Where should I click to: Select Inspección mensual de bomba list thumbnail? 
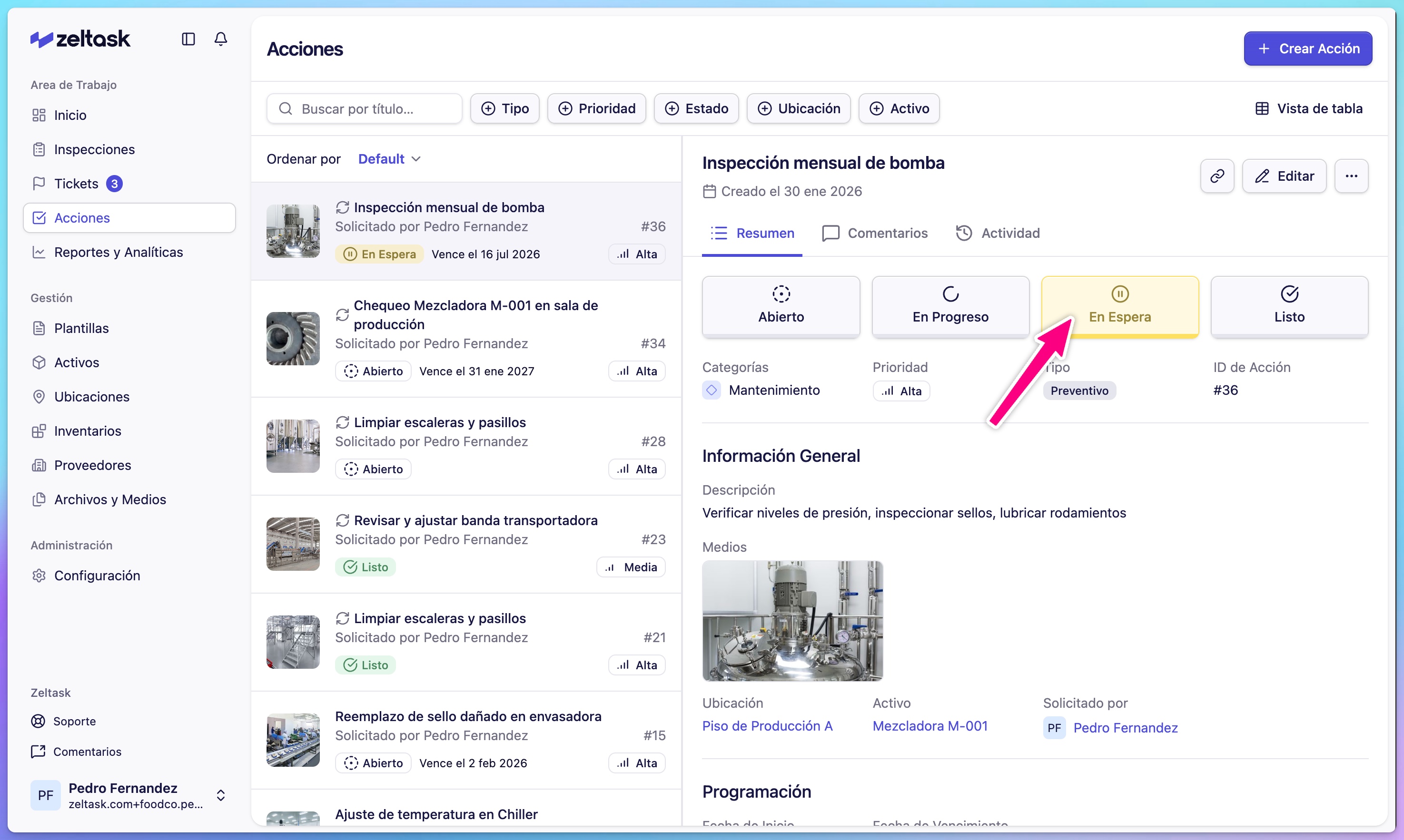tap(293, 231)
